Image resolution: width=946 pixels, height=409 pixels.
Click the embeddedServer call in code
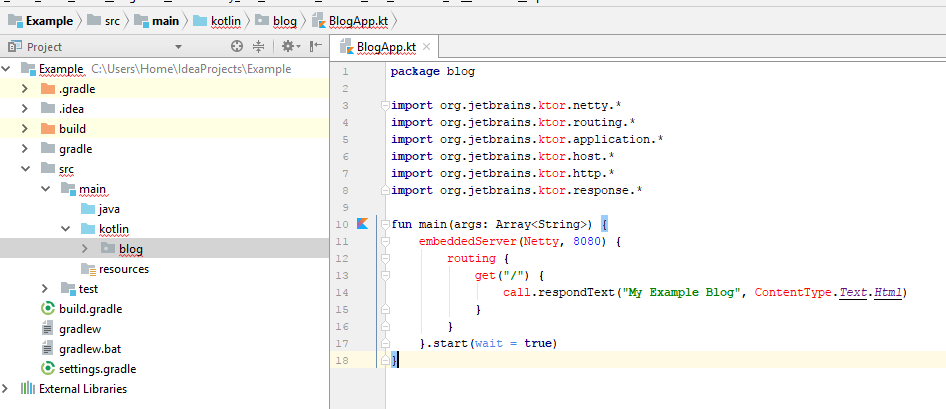tap(468, 241)
